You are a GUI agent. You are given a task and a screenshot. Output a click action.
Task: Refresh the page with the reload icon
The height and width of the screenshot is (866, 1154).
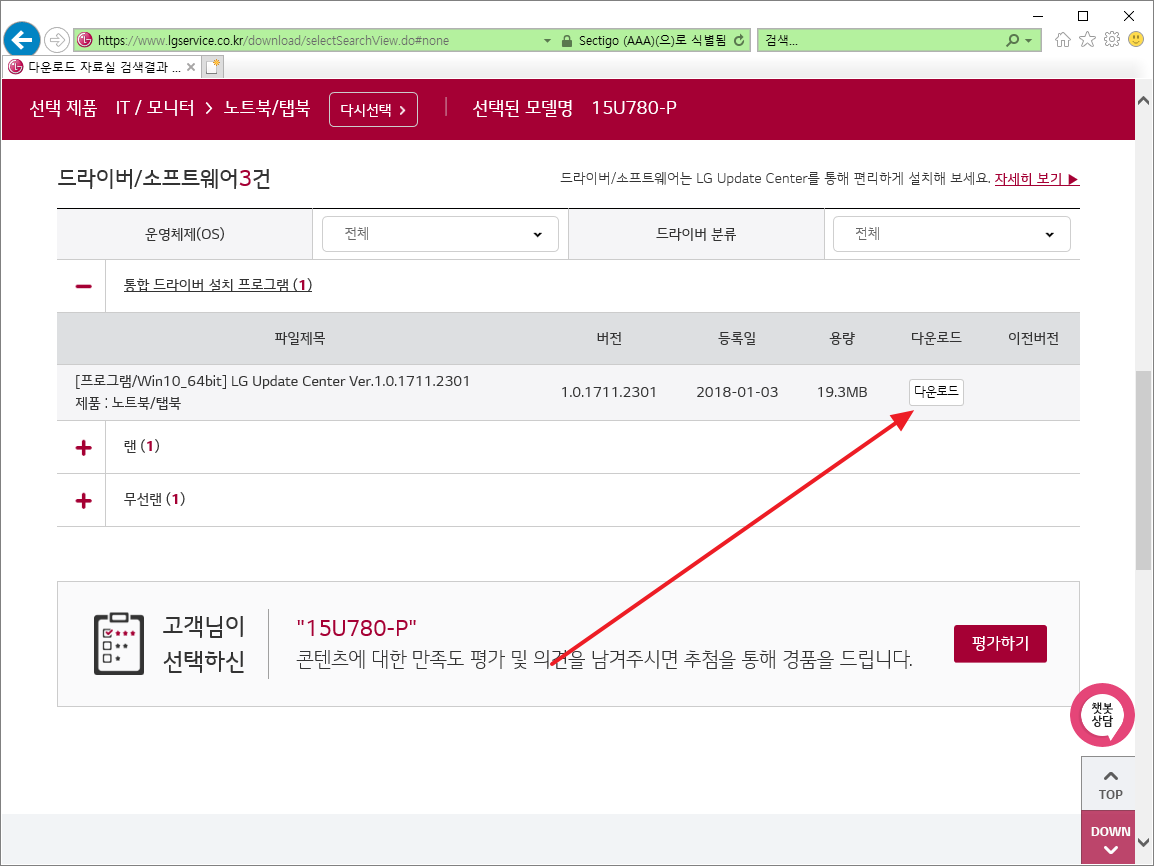point(739,40)
